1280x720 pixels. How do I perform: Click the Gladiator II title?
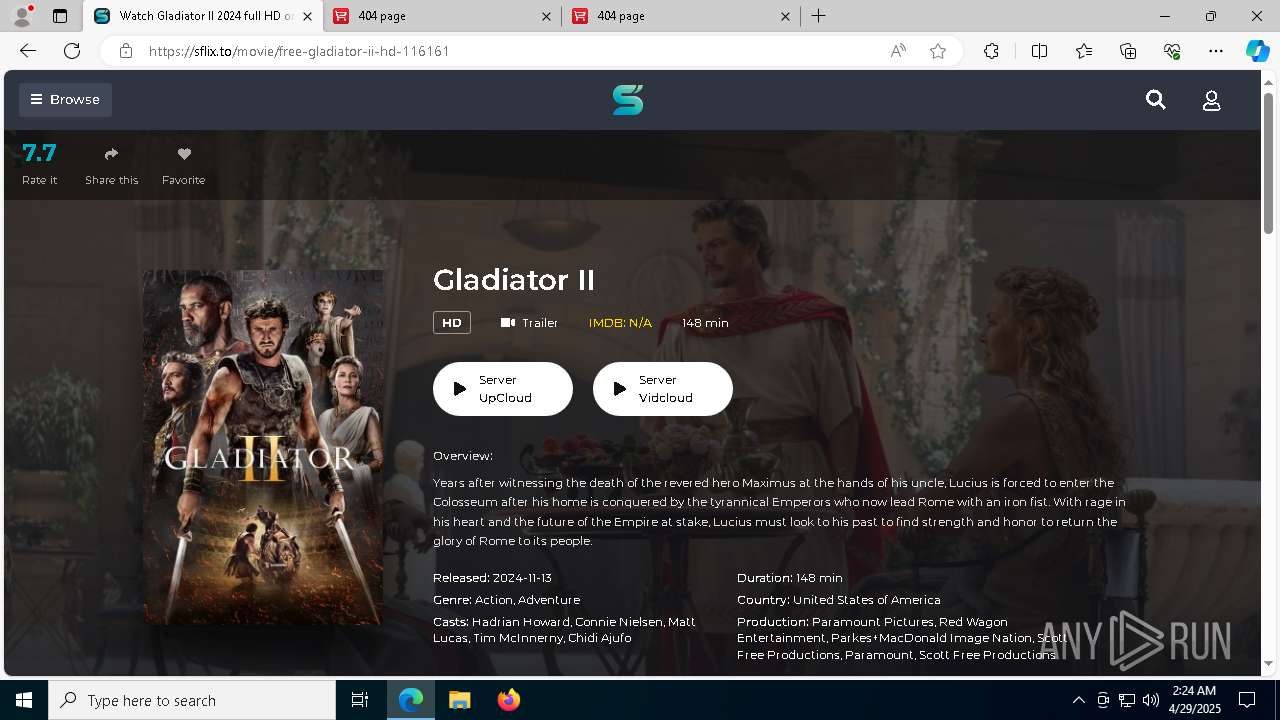(x=514, y=280)
